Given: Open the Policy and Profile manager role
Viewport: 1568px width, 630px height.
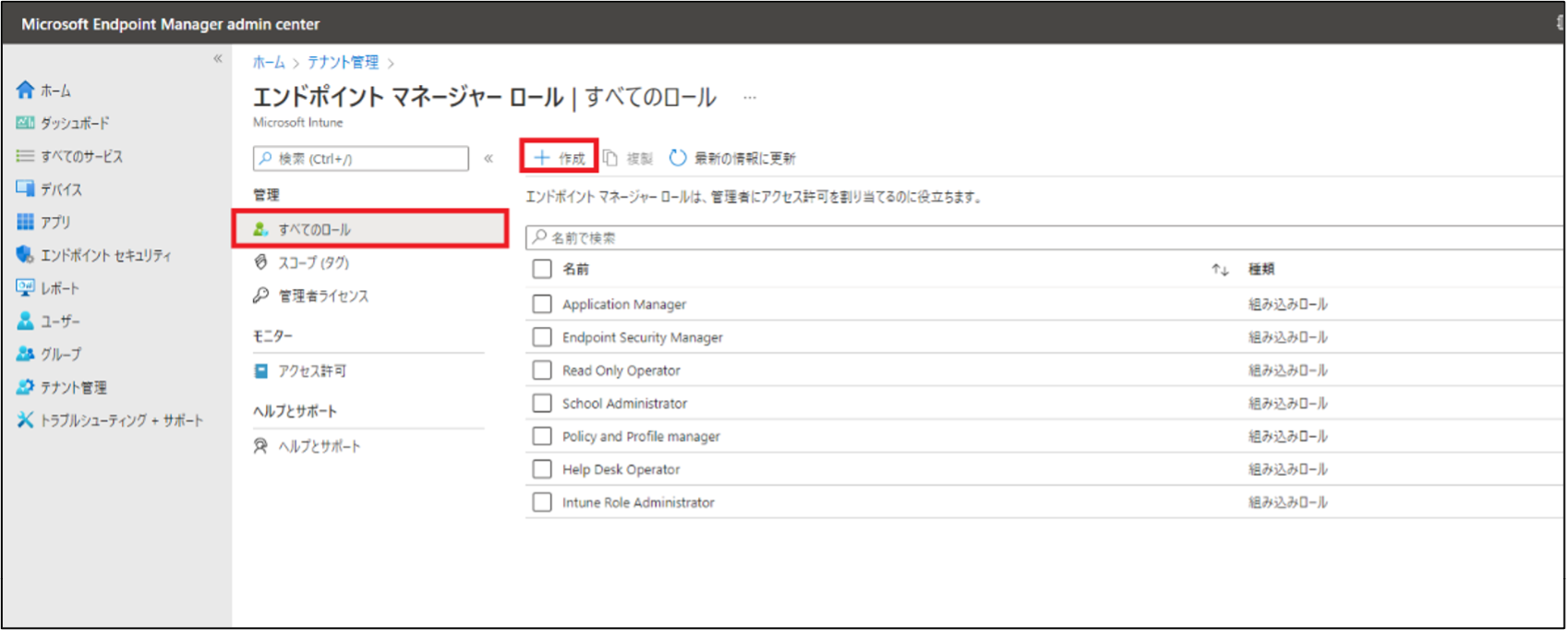Looking at the screenshot, I should 641,436.
